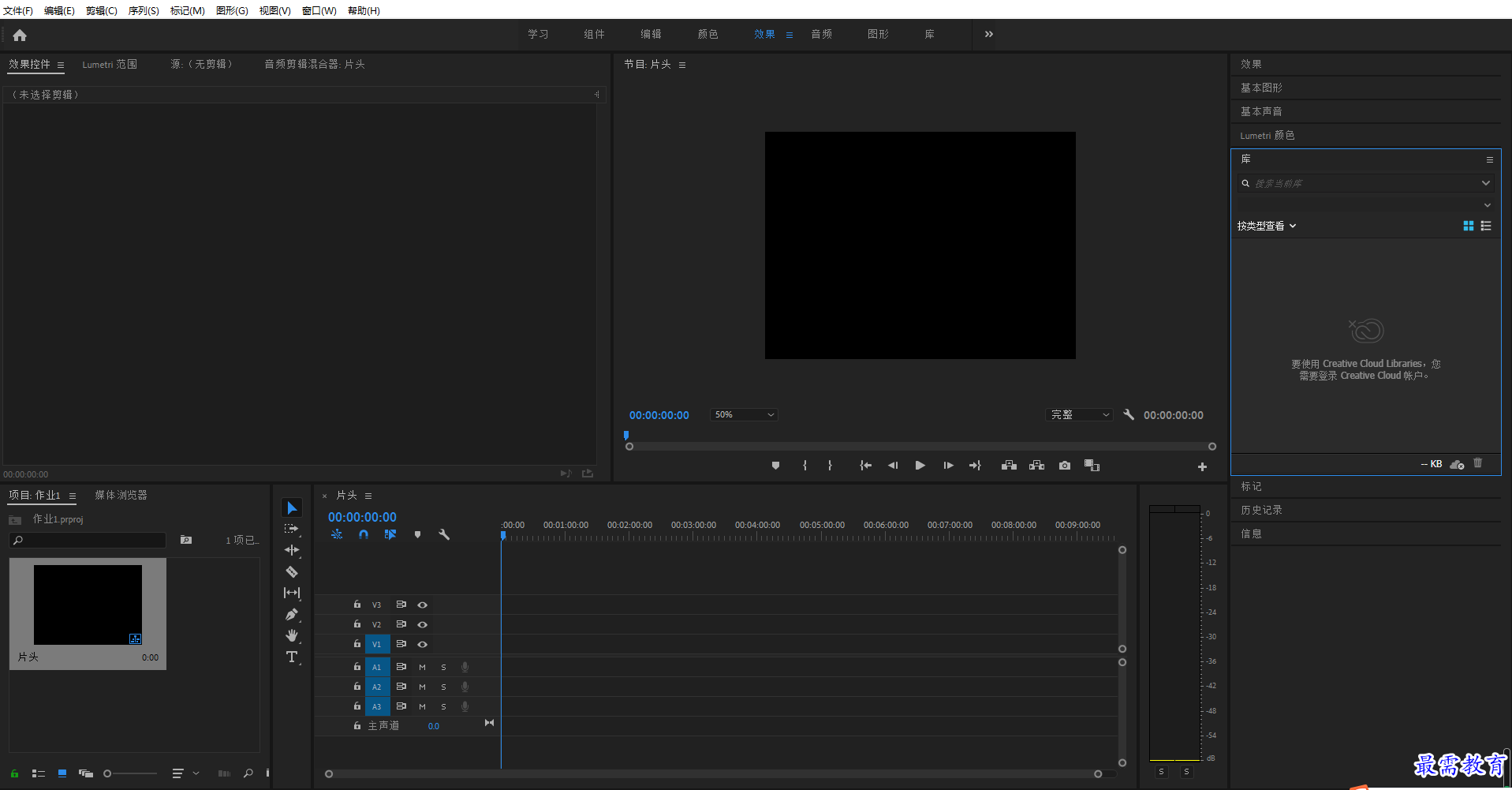The image size is (1512, 790).
Task: Switch to 媒体浏览器 tab
Action: point(121,495)
